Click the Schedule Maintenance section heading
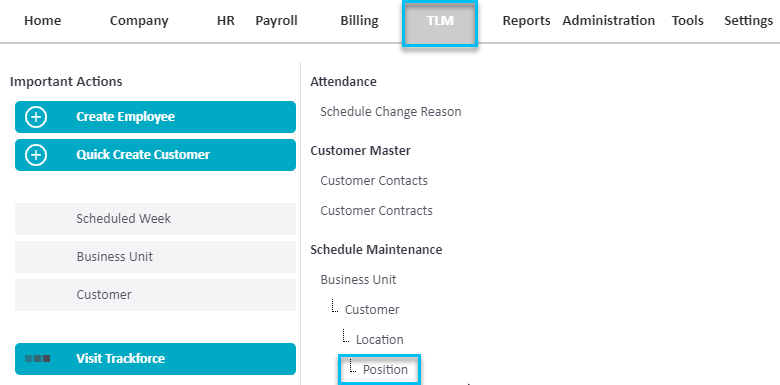Viewport: 780px width, 385px height. 376,249
